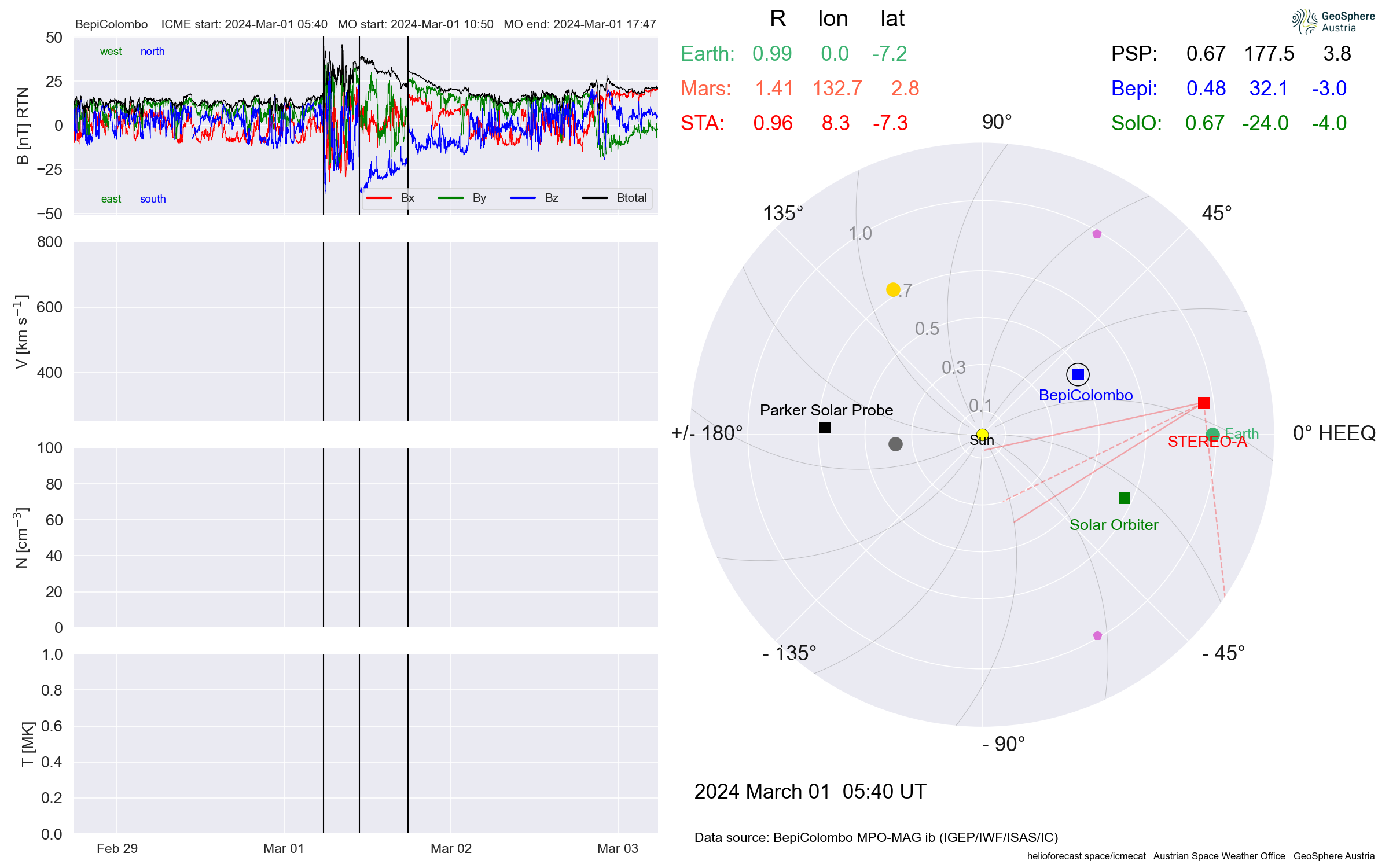Click the '2024 March 01 05:40 UT' timestamp
Screen dimensions: 1389x868
coord(810,792)
